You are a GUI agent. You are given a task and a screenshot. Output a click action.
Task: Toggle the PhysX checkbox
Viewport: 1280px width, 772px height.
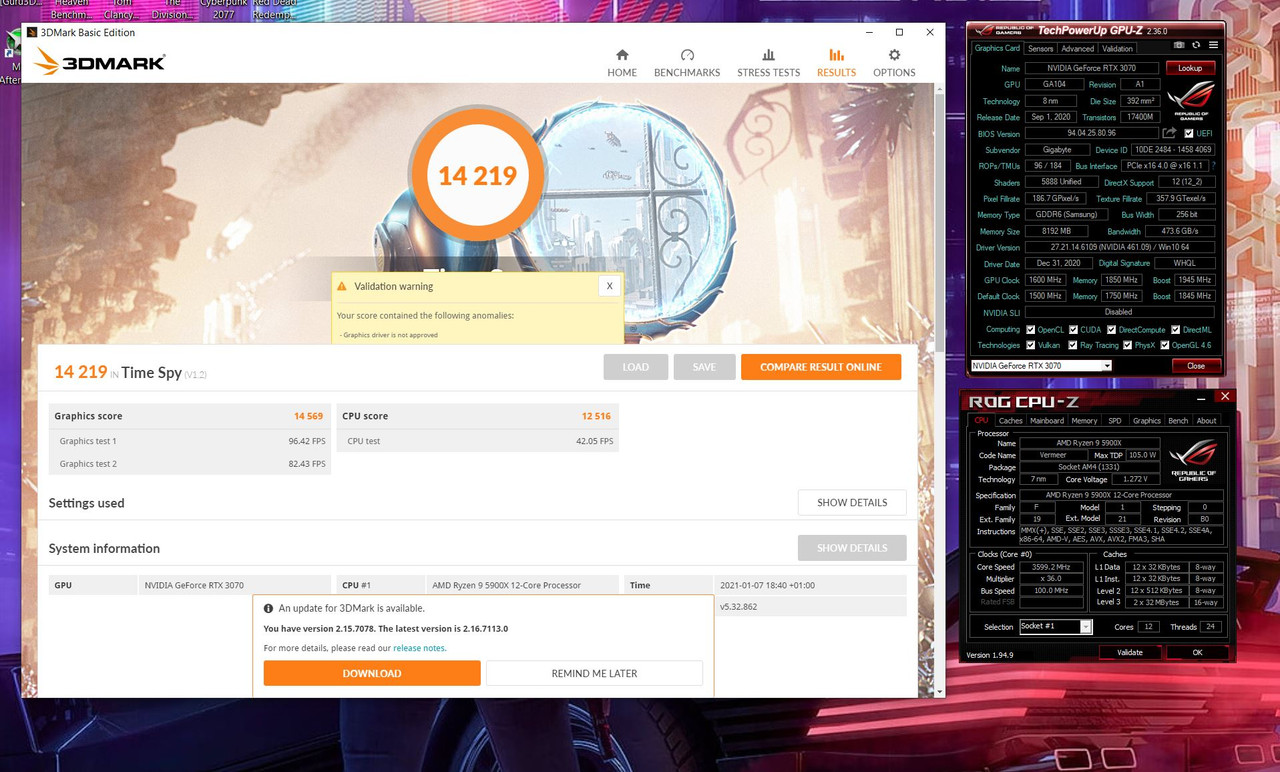[1127, 345]
